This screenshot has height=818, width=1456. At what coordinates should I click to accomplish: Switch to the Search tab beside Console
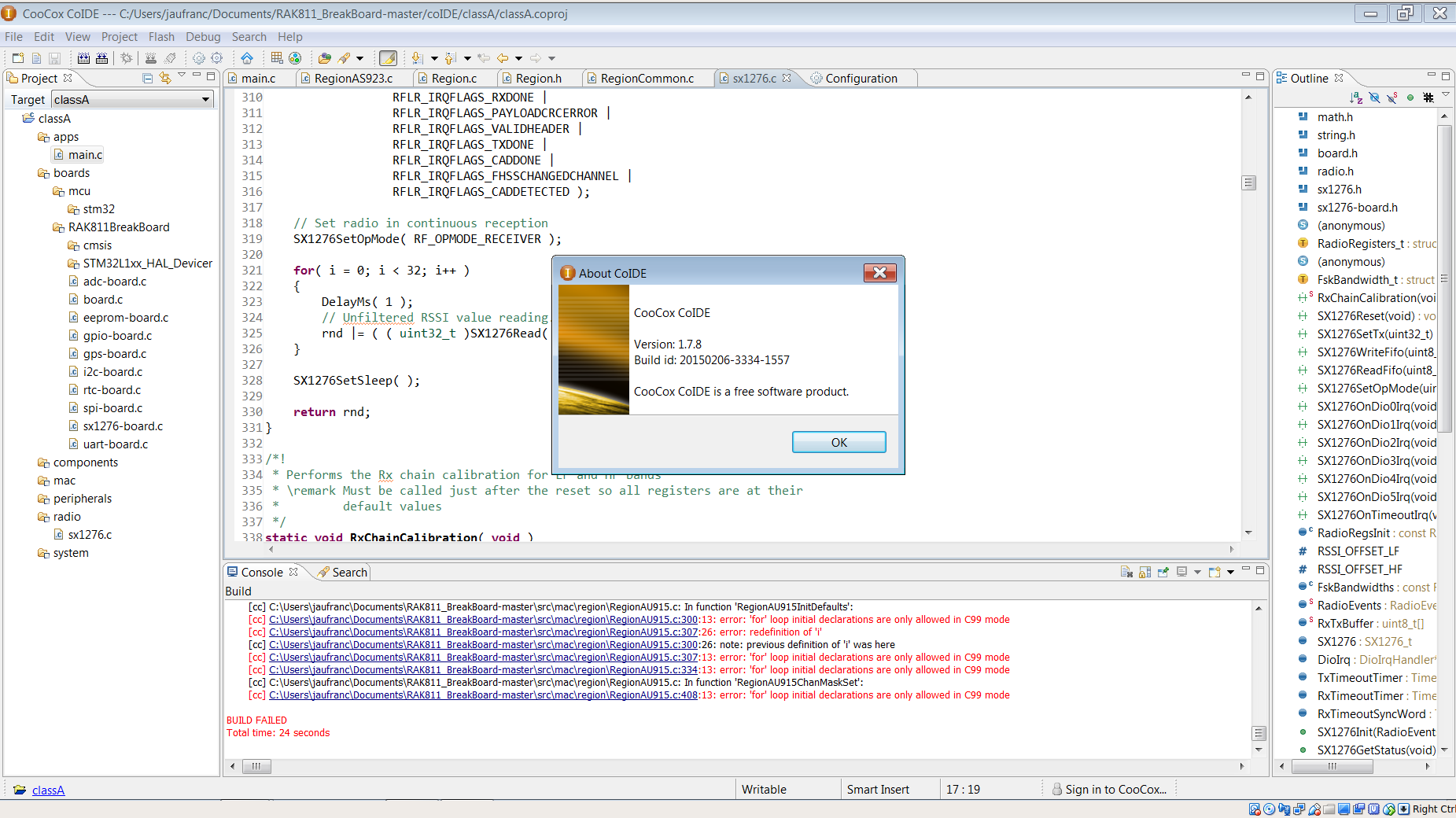(342, 573)
